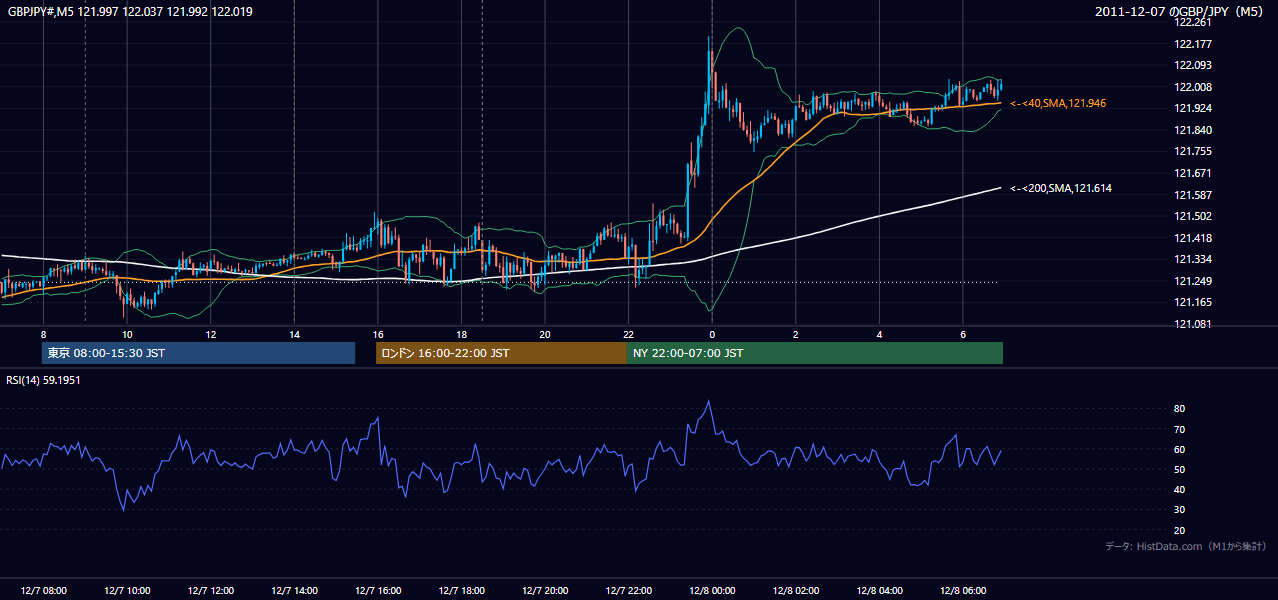Click the 12/7 18:00 time label
The width and height of the screenshot is (1278, 600).
[461, 591]
